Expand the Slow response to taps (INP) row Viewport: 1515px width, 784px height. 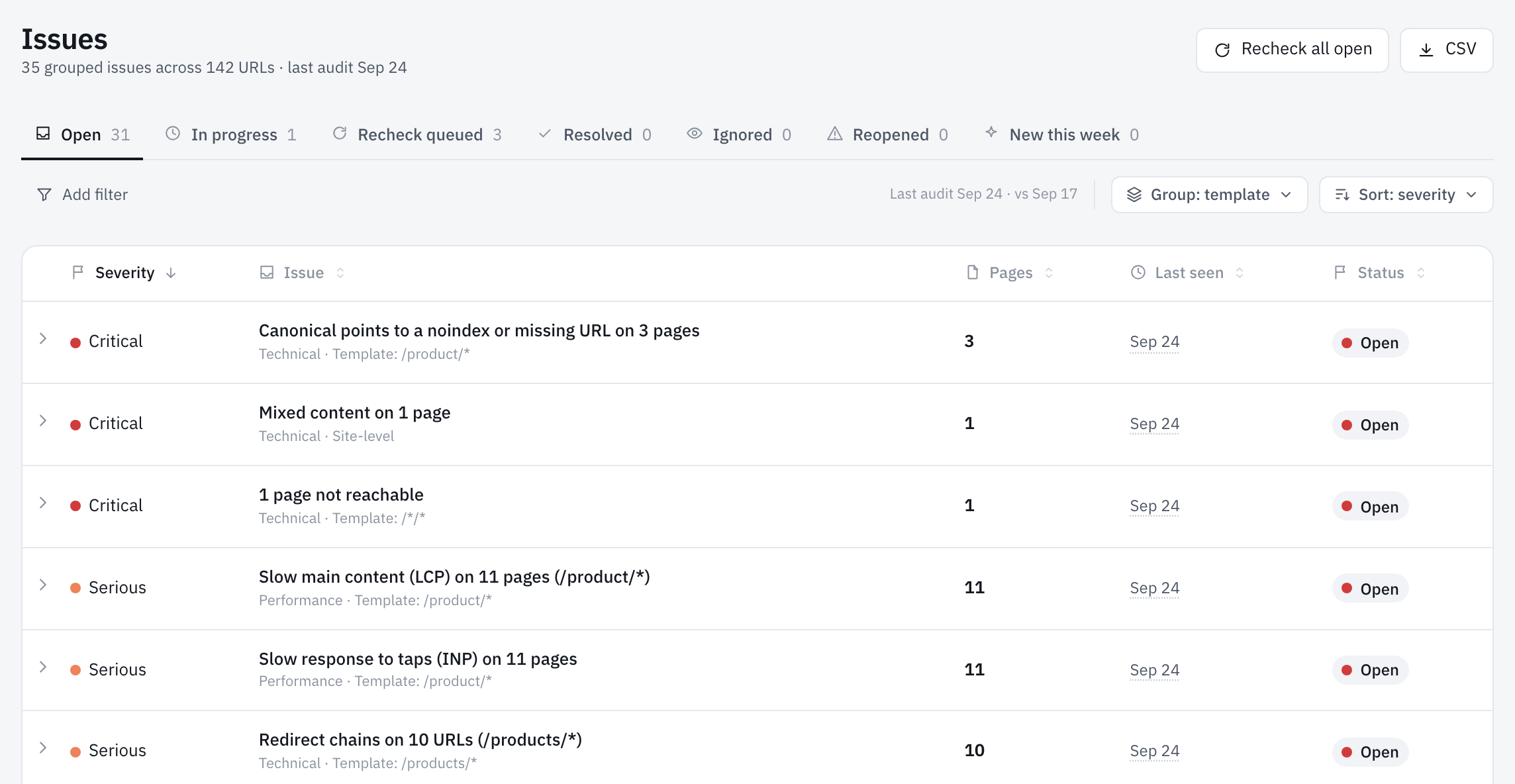(x=43, y=667)
